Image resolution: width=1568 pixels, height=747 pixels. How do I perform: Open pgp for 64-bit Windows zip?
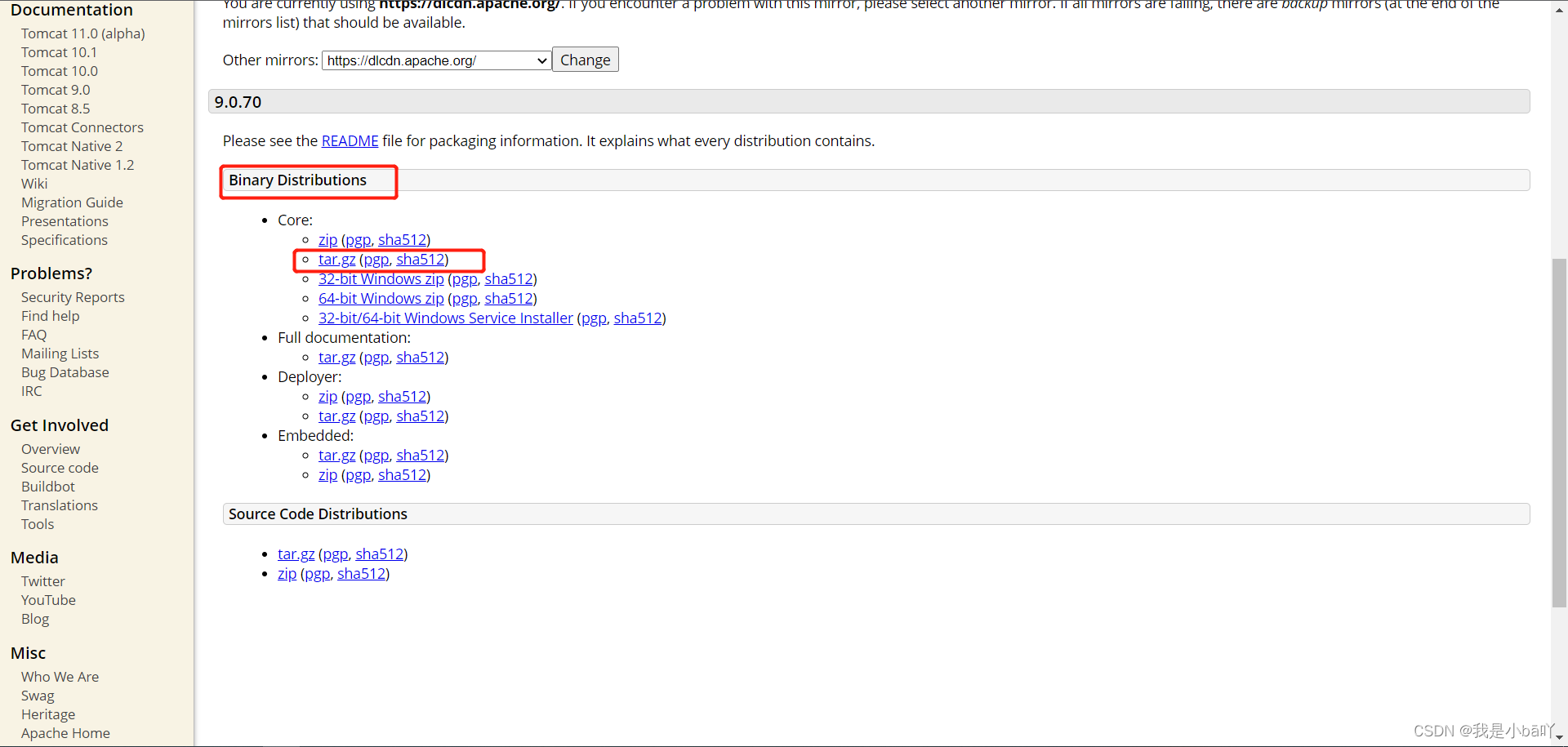point(464,299)
